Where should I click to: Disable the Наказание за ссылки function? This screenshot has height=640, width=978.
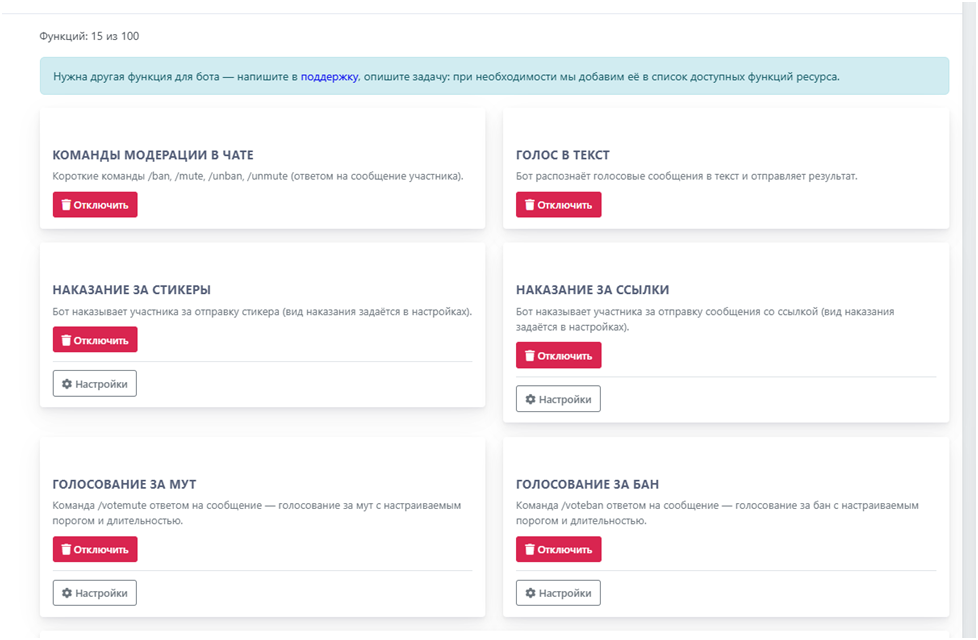558,356
